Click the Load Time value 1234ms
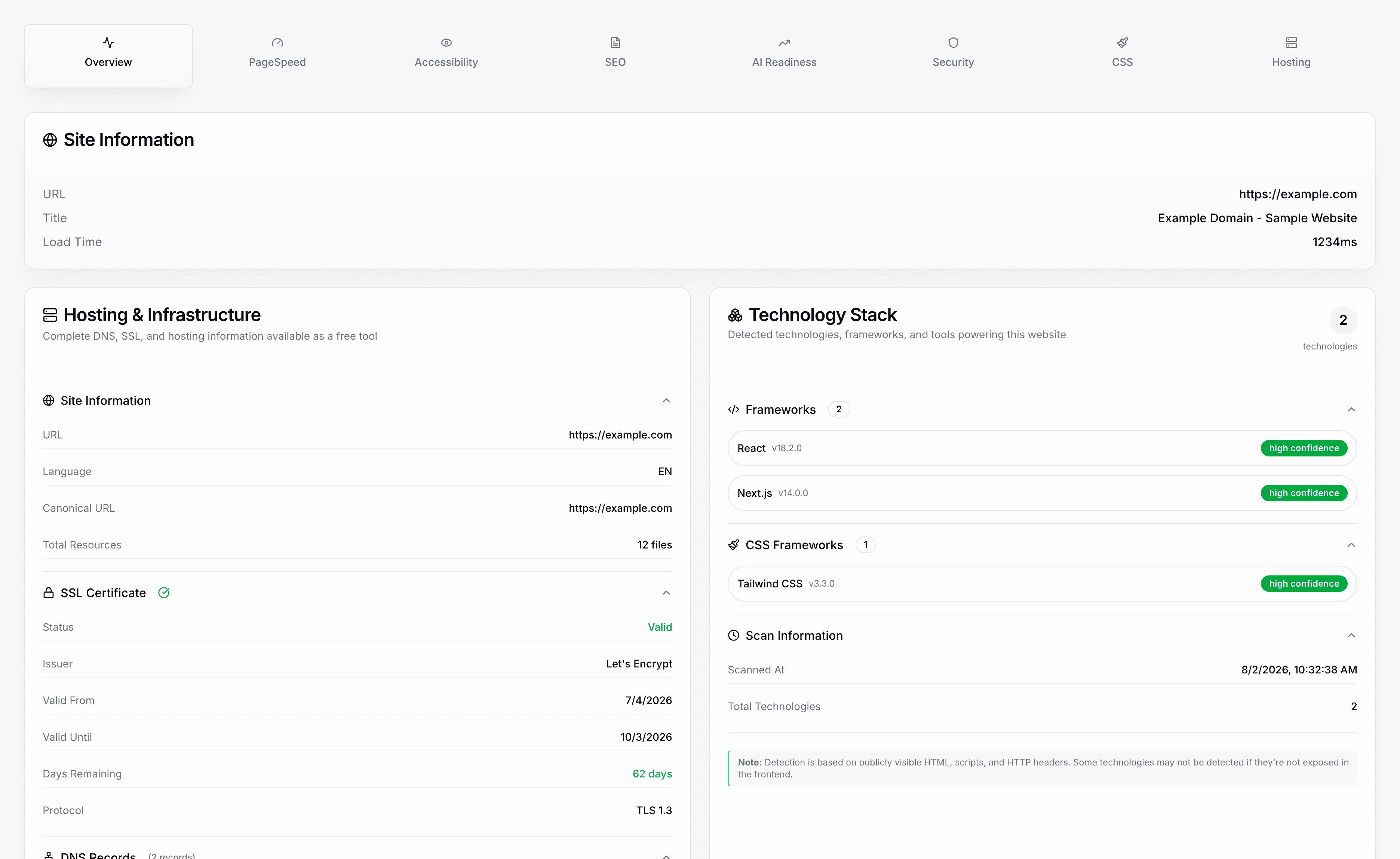 pos(1334,242)
